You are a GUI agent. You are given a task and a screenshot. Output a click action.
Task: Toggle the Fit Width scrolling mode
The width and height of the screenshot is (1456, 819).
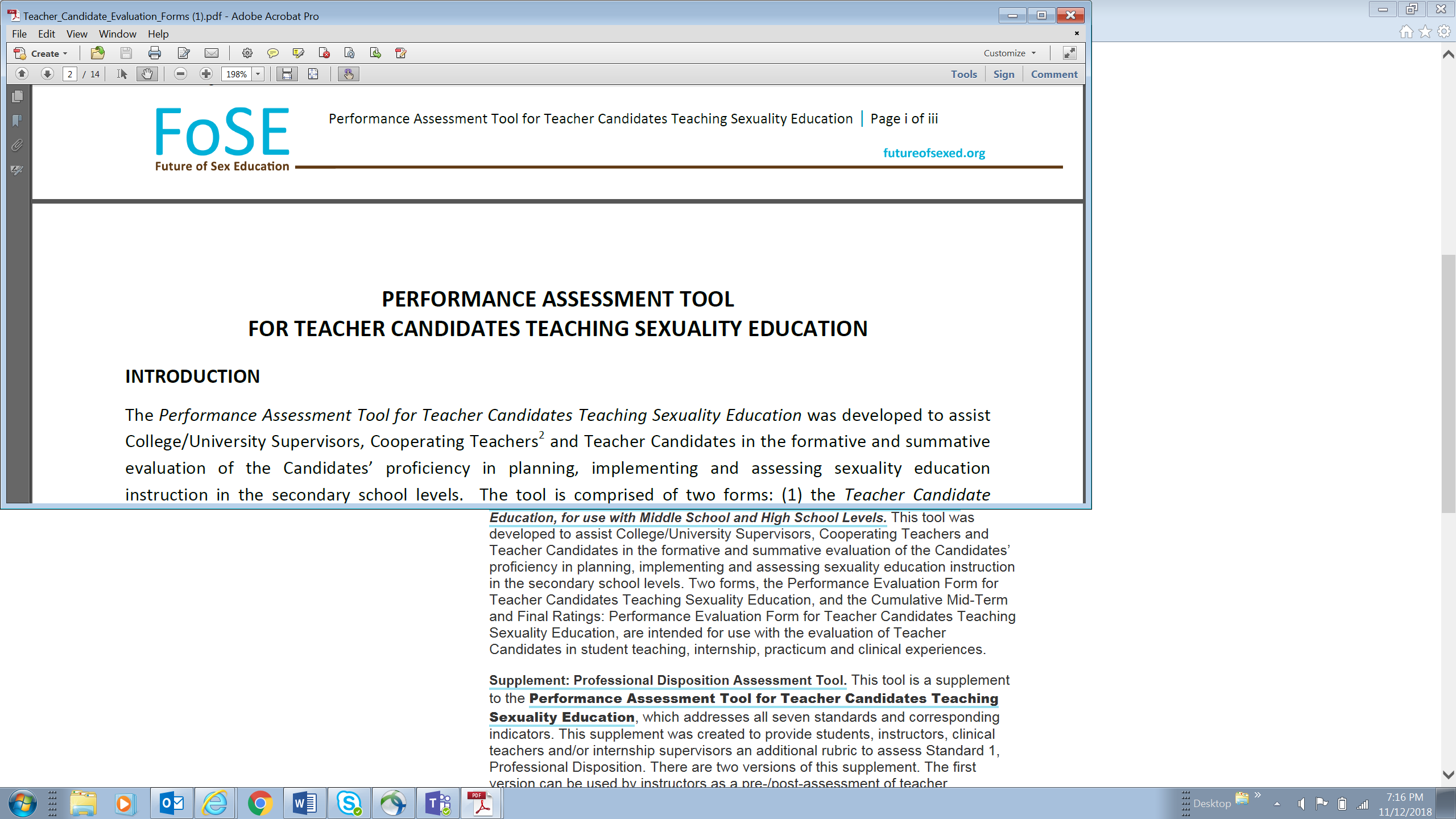click(287, 74)
